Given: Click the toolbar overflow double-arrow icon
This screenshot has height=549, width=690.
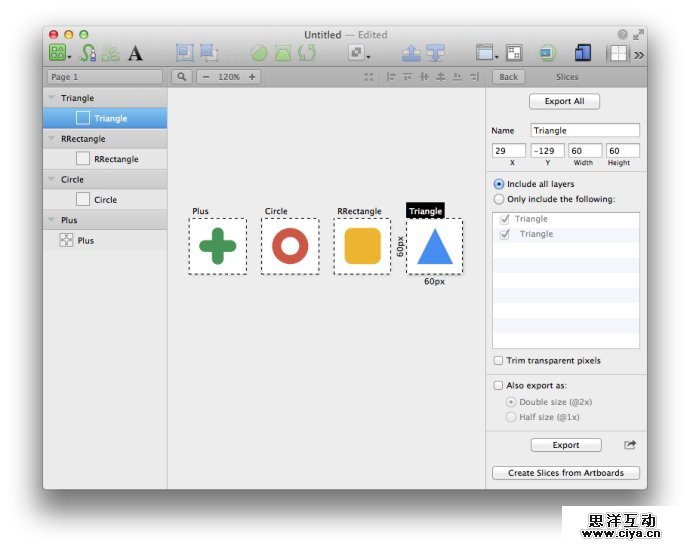Looking at the screenshot, I should click(639, 55).
